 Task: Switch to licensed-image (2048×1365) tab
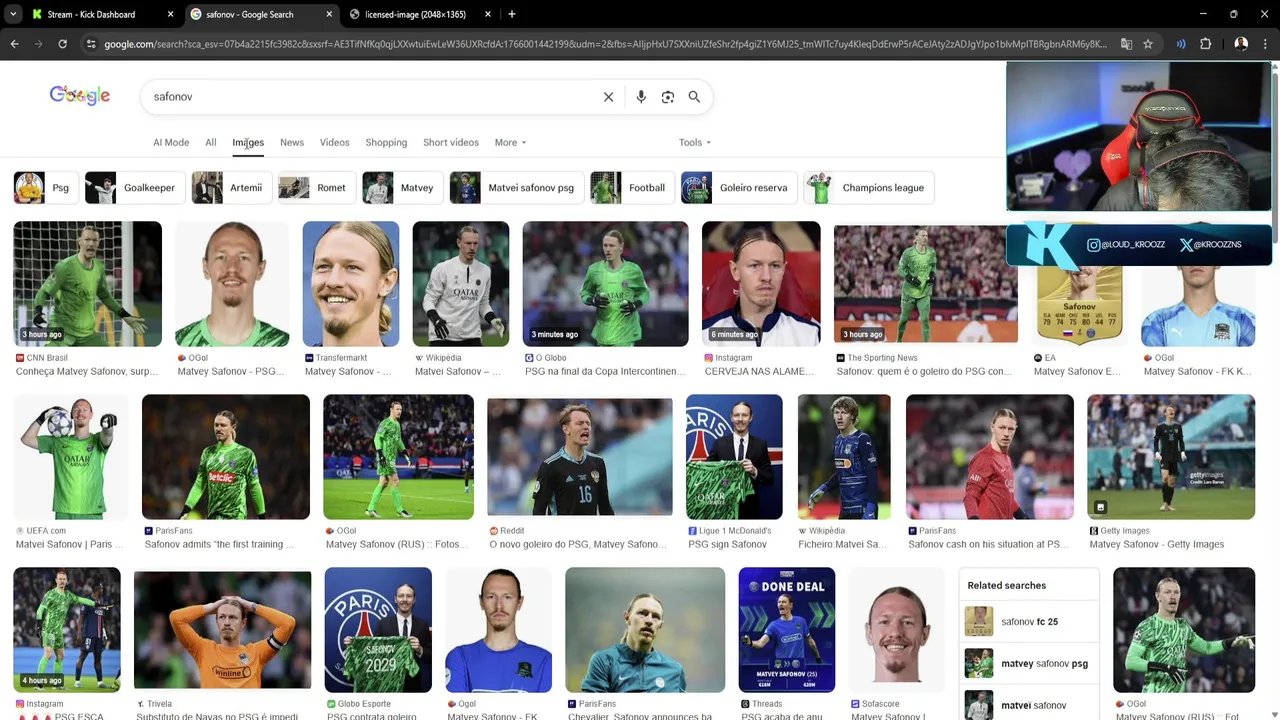417,15
